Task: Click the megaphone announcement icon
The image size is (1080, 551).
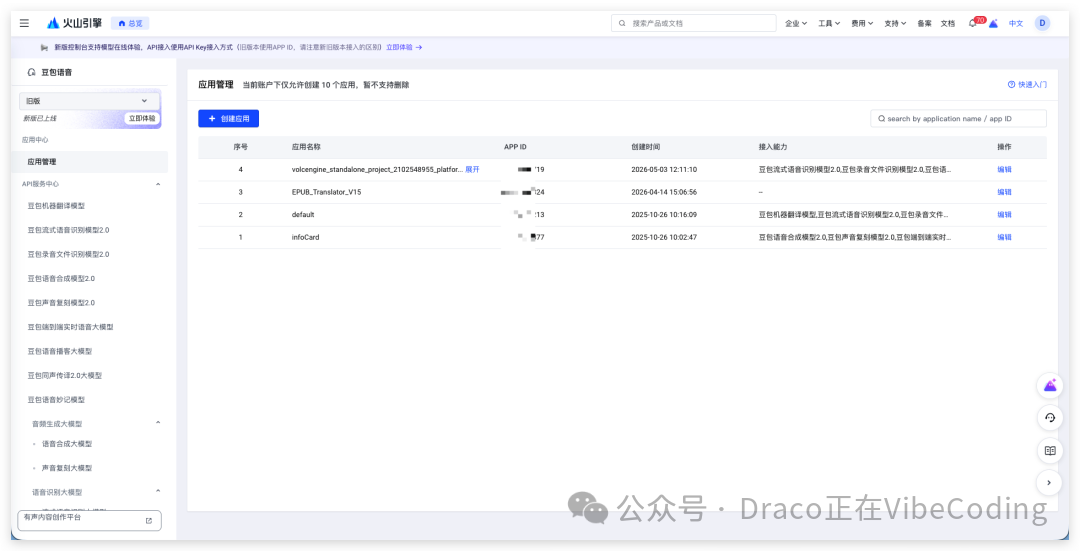Action: (44, 48)
